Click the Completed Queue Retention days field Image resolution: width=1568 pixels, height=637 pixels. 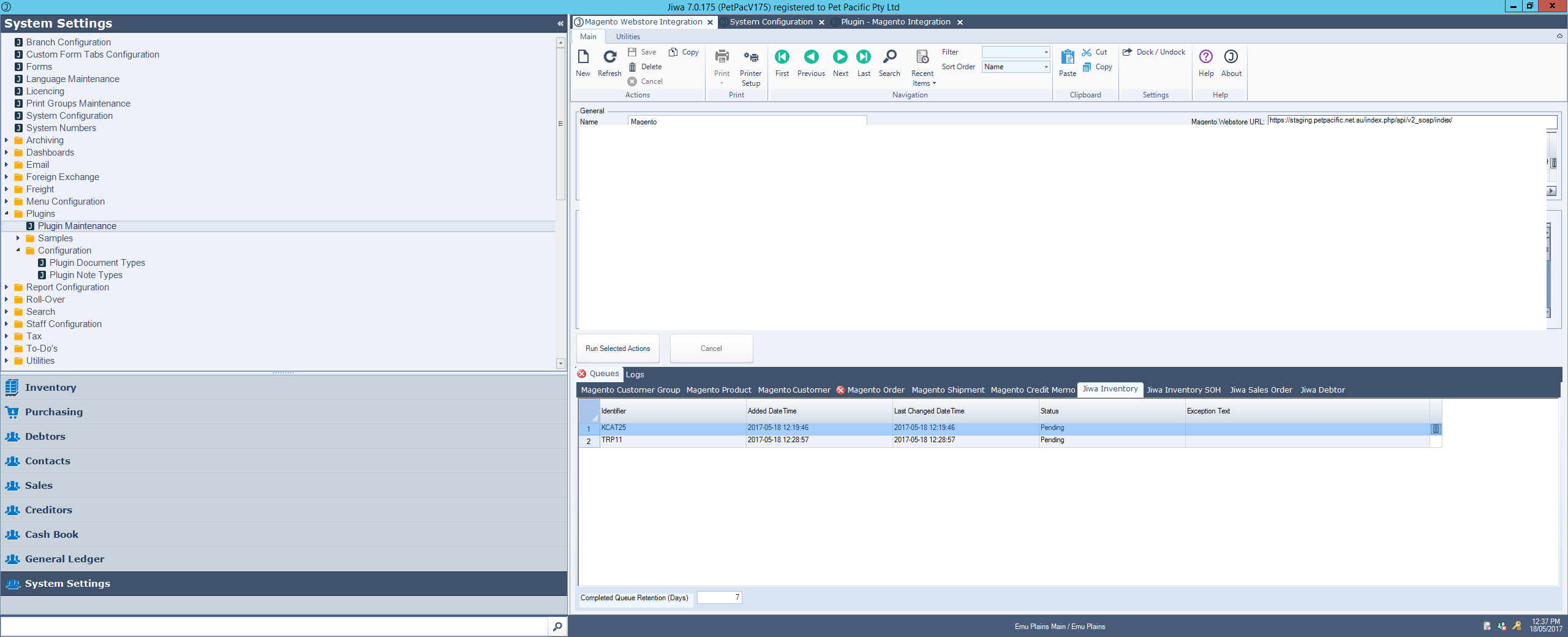pyautogui.click(x=719, y=597)
